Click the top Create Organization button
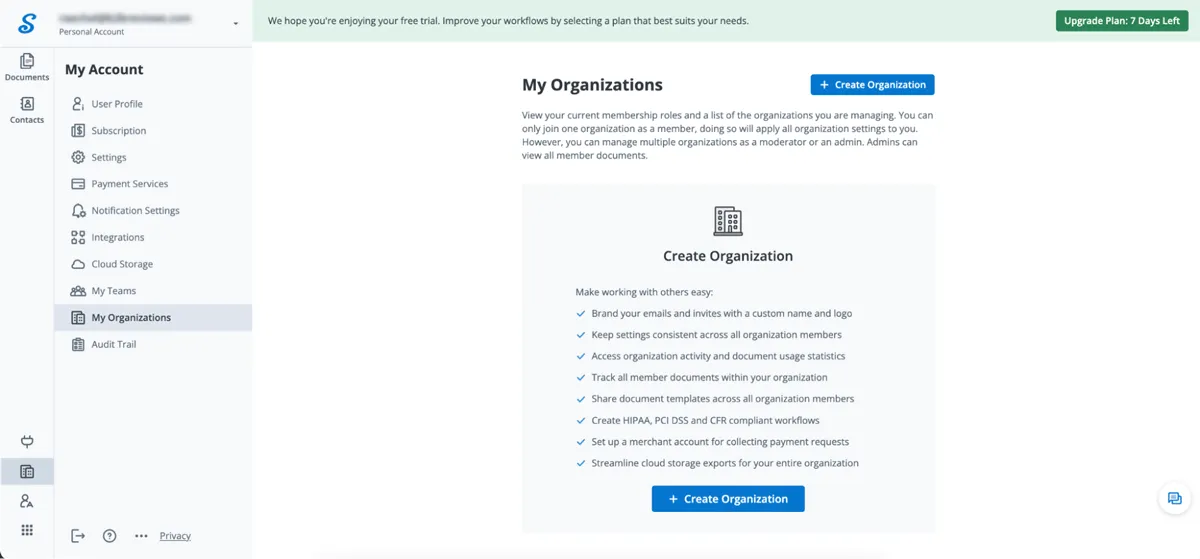This screenshot has height=559, width=1200. (872, 85)
